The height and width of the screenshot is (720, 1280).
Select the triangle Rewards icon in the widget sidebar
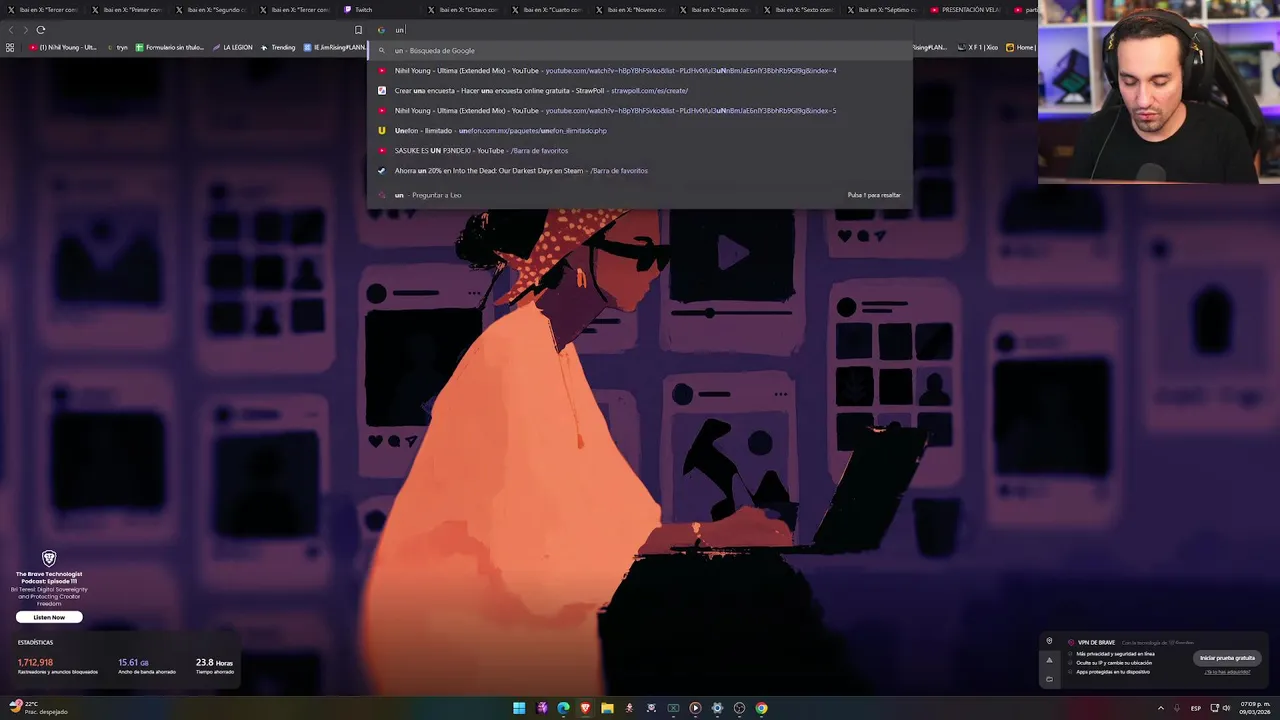[x=1049, y=660]
